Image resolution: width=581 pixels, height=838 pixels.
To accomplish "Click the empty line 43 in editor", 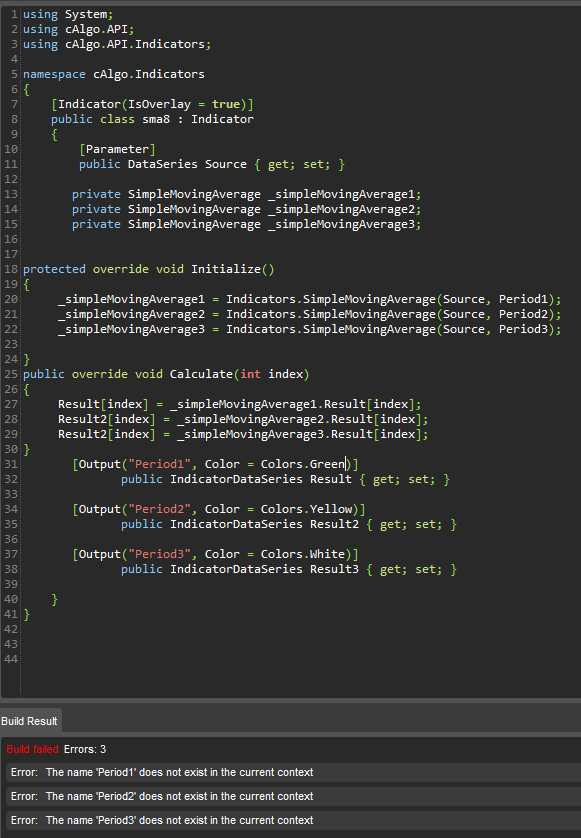I will click(299, 644).
